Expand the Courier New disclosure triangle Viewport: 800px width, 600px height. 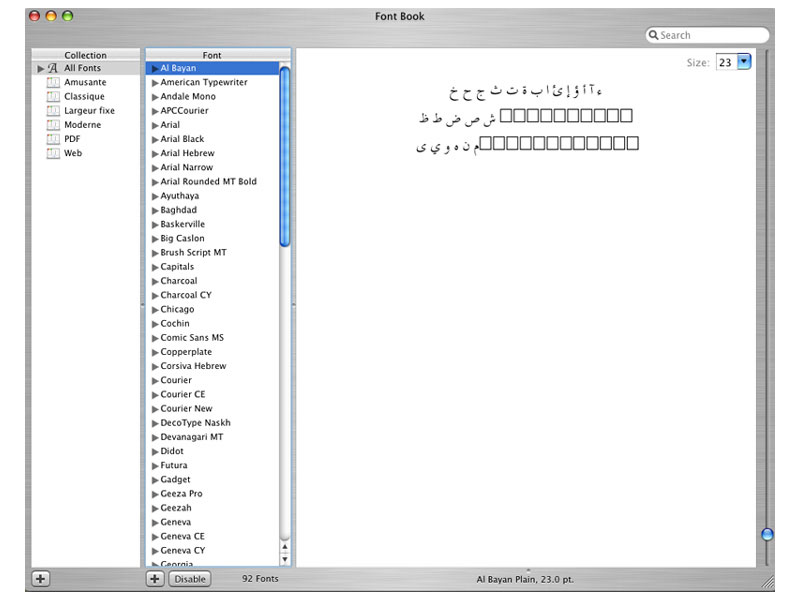pos(155,409)
